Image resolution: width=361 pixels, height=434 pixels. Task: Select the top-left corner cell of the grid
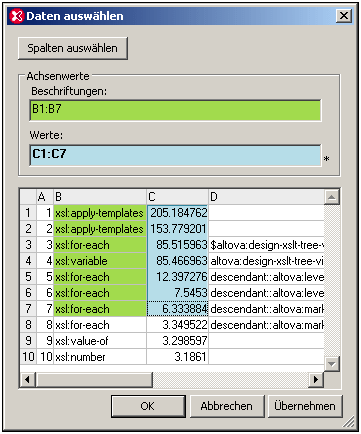pos(28,197)
